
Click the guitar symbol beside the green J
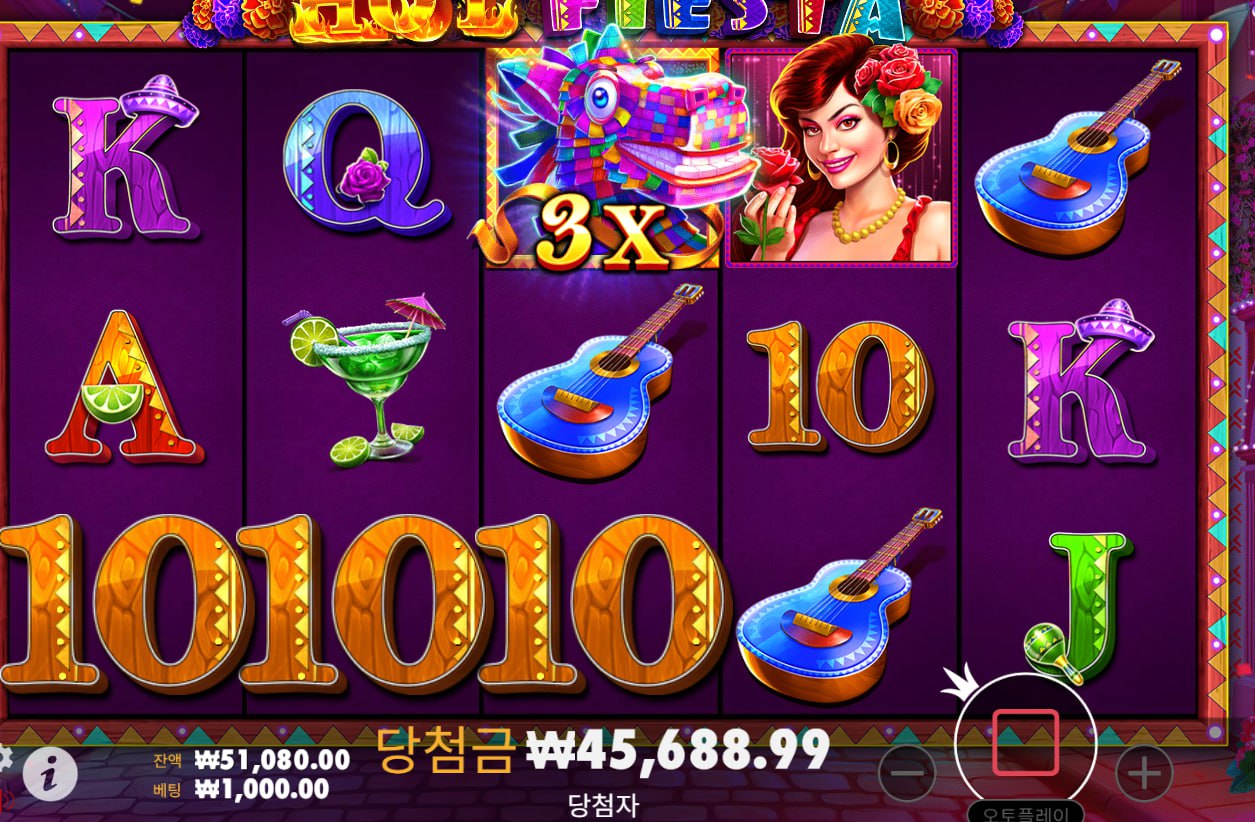pos(839,606)
